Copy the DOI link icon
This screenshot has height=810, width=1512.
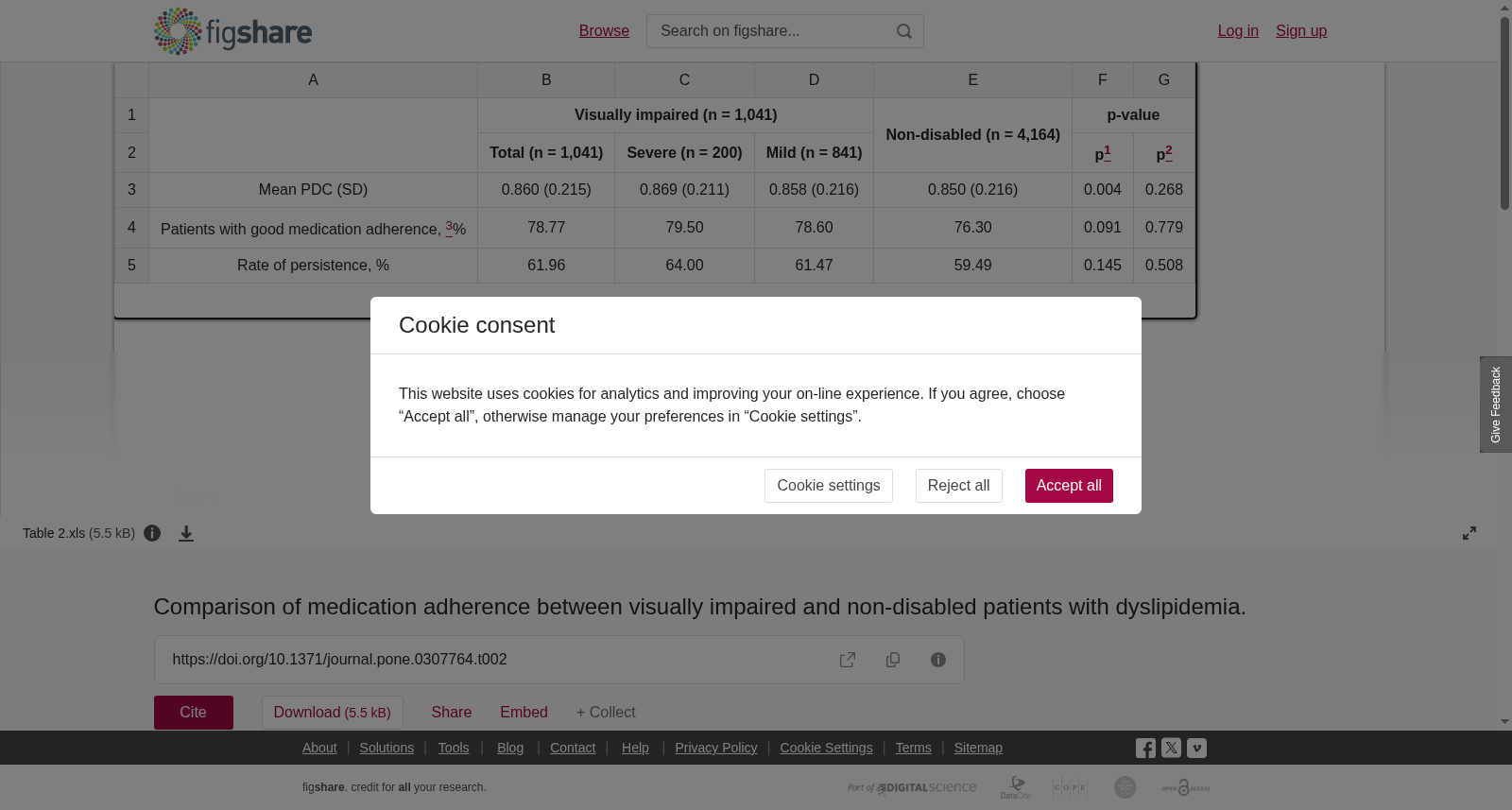tap(893, 660)
